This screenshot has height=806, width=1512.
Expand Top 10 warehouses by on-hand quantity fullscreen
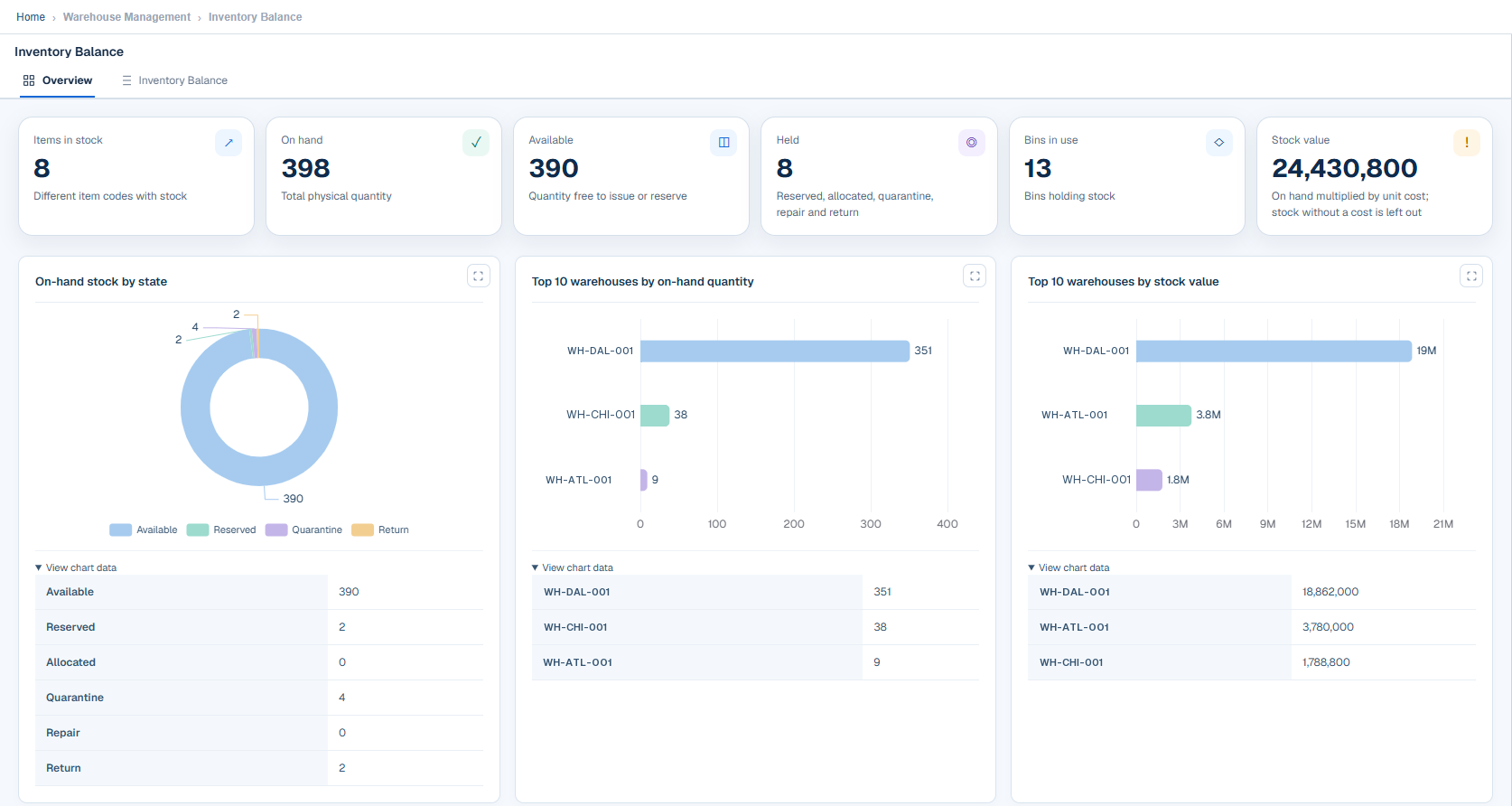pos(975,276)
